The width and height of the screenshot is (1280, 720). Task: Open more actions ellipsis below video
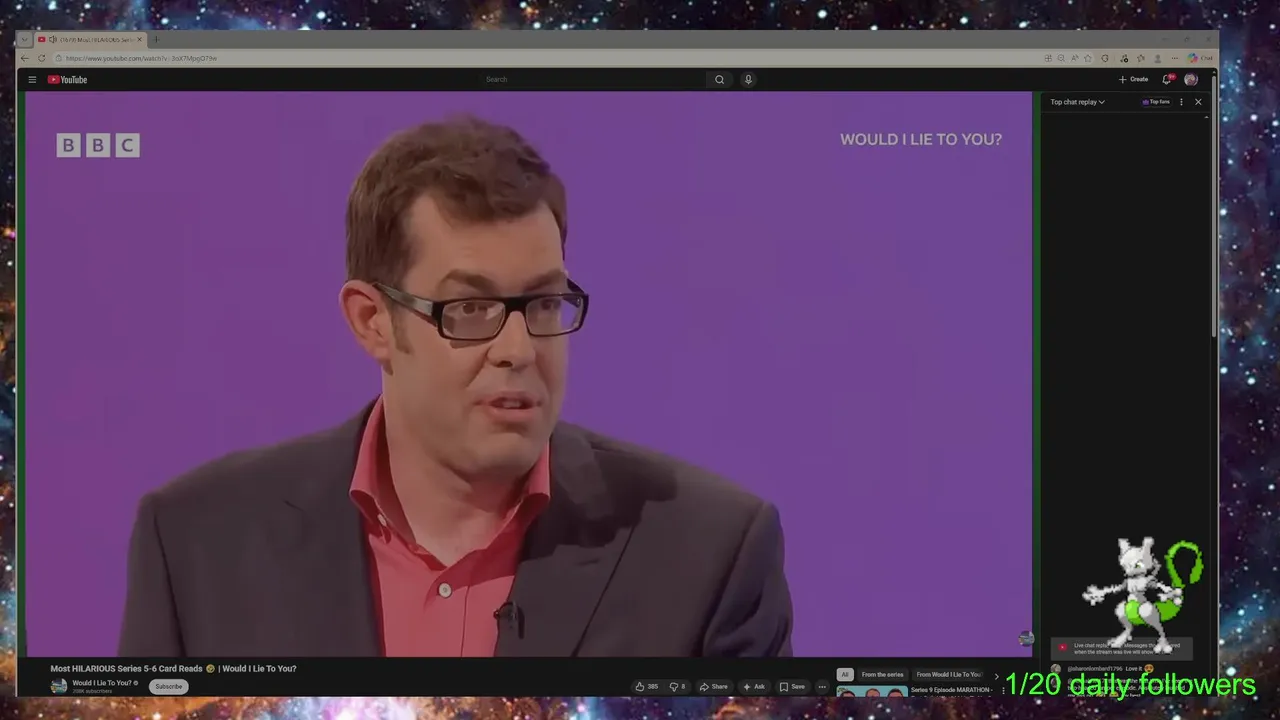click(x=822, y=687)
